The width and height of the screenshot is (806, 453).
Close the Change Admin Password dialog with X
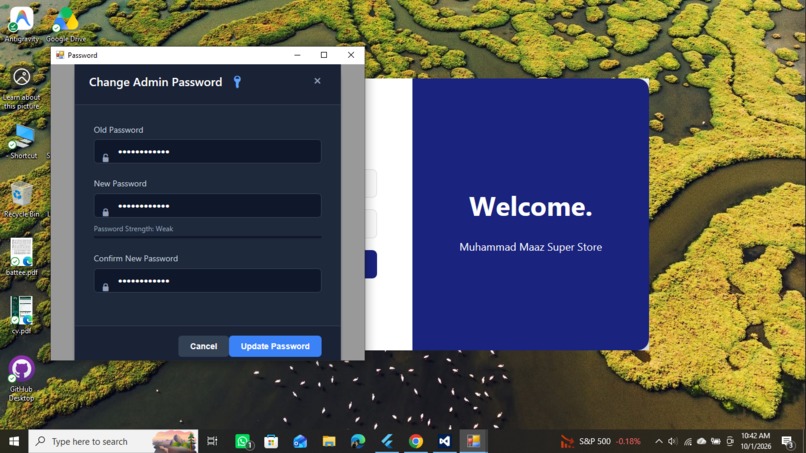tap(317, 81)
